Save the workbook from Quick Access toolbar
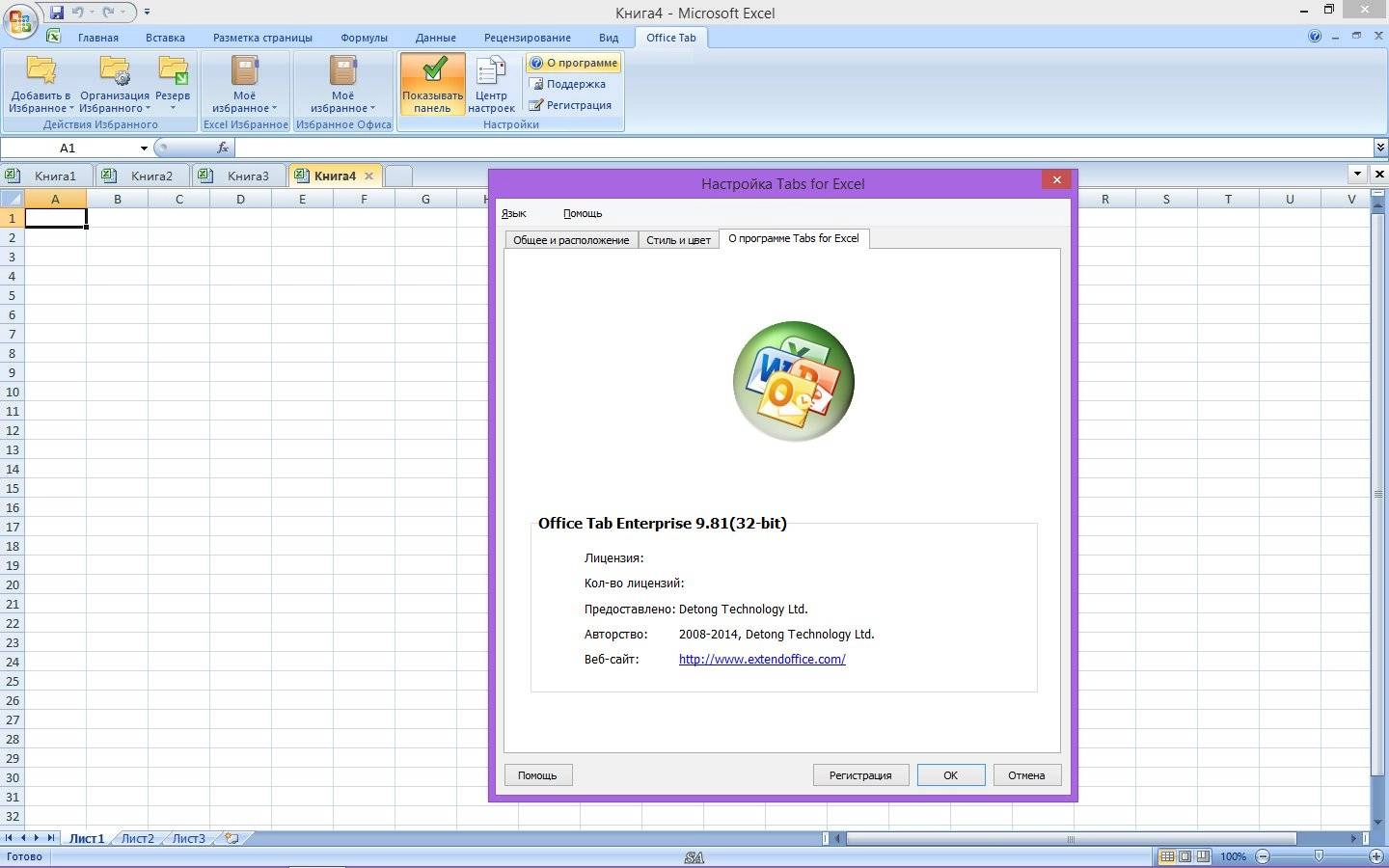 click(x=56, y=13)
